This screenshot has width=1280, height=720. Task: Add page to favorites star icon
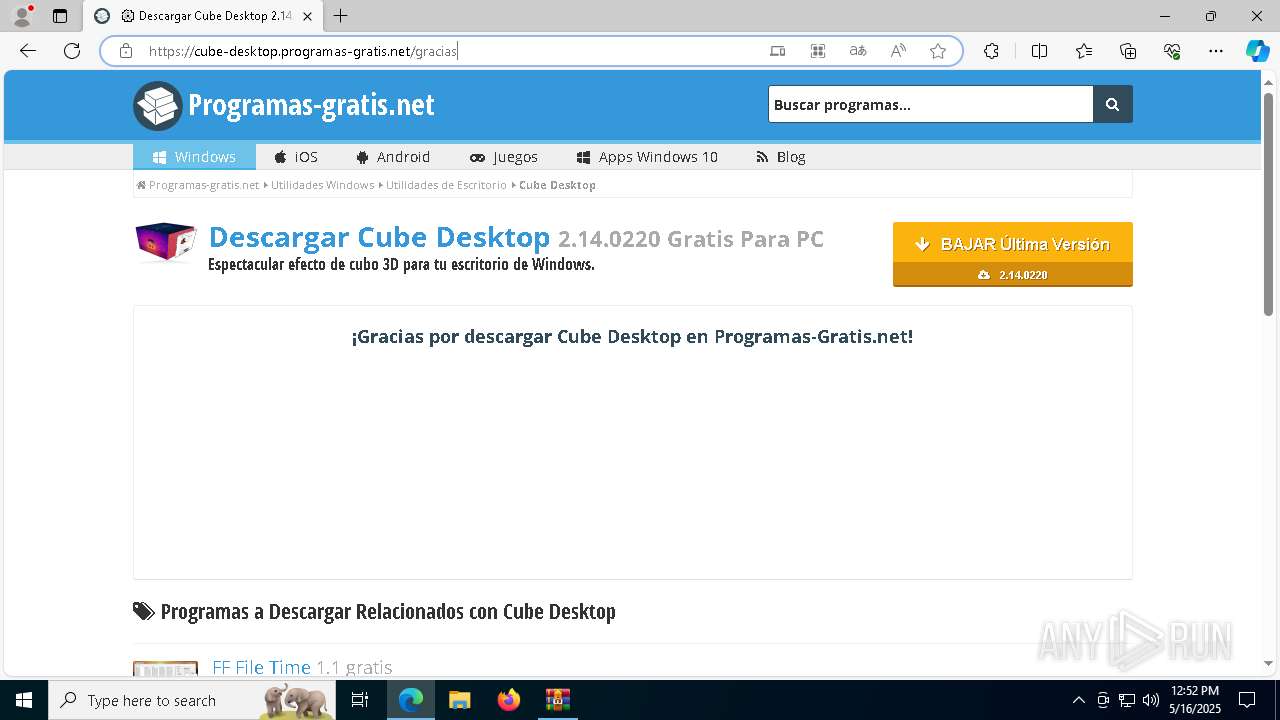pyautogui.click(x=938, y=51)
